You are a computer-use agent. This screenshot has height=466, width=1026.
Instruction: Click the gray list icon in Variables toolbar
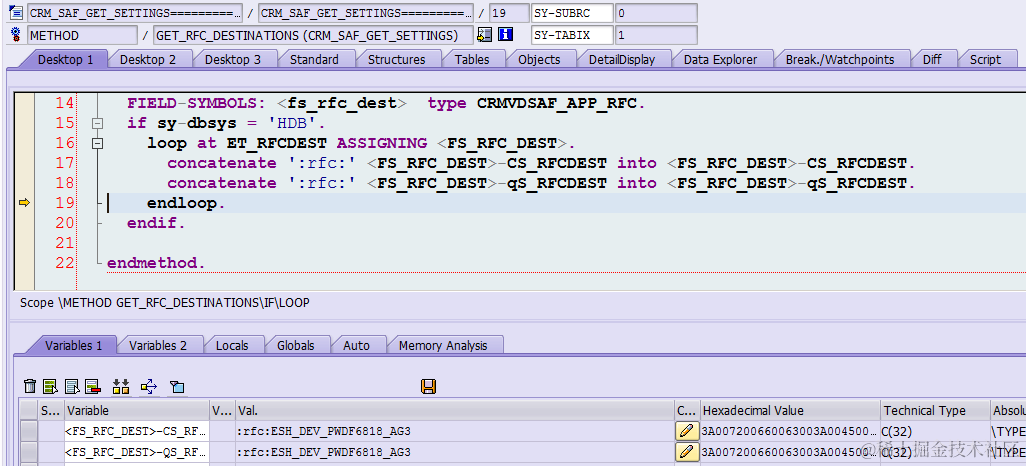coord(72,387)
